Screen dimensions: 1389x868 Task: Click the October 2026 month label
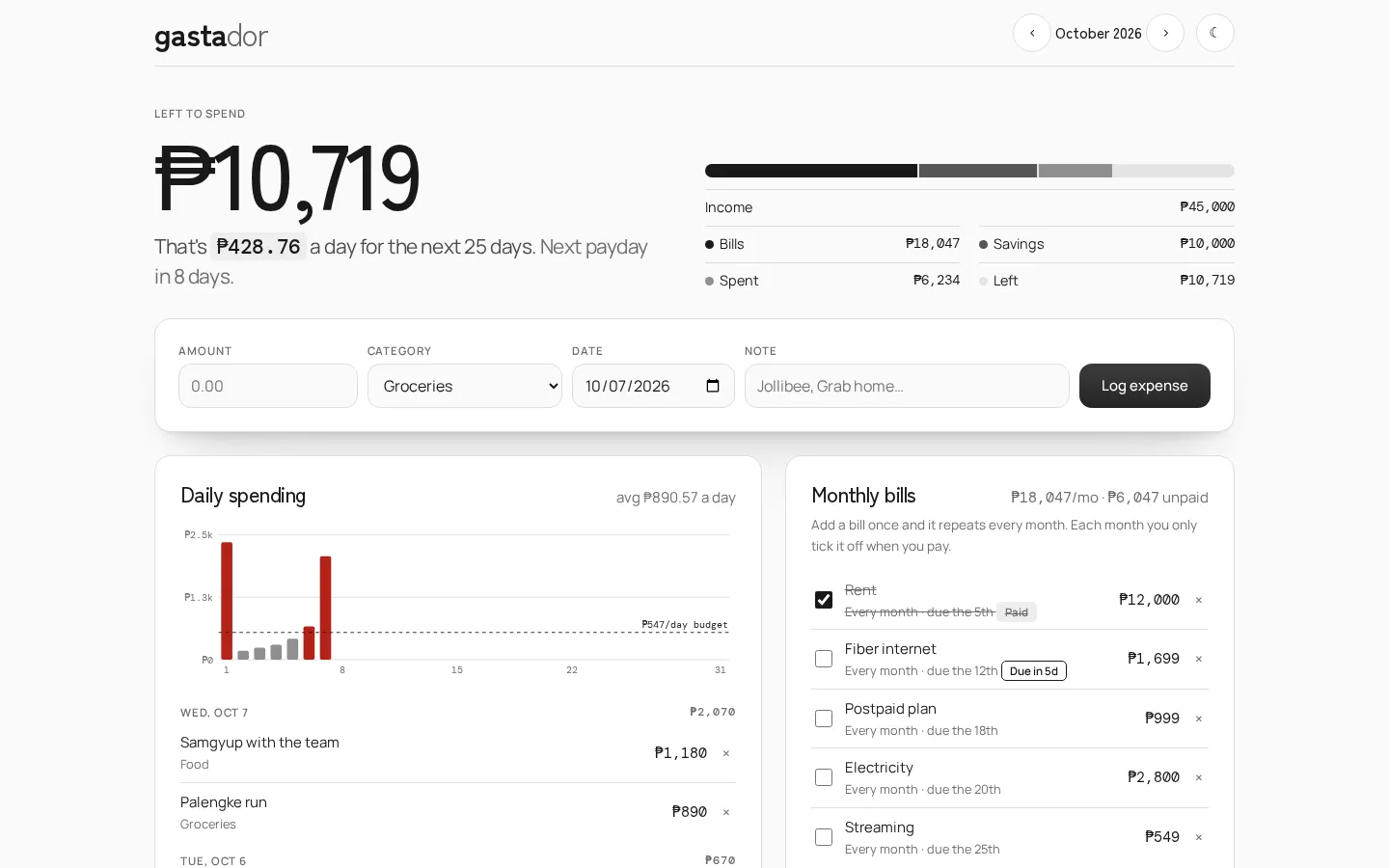pos(1099,34)
